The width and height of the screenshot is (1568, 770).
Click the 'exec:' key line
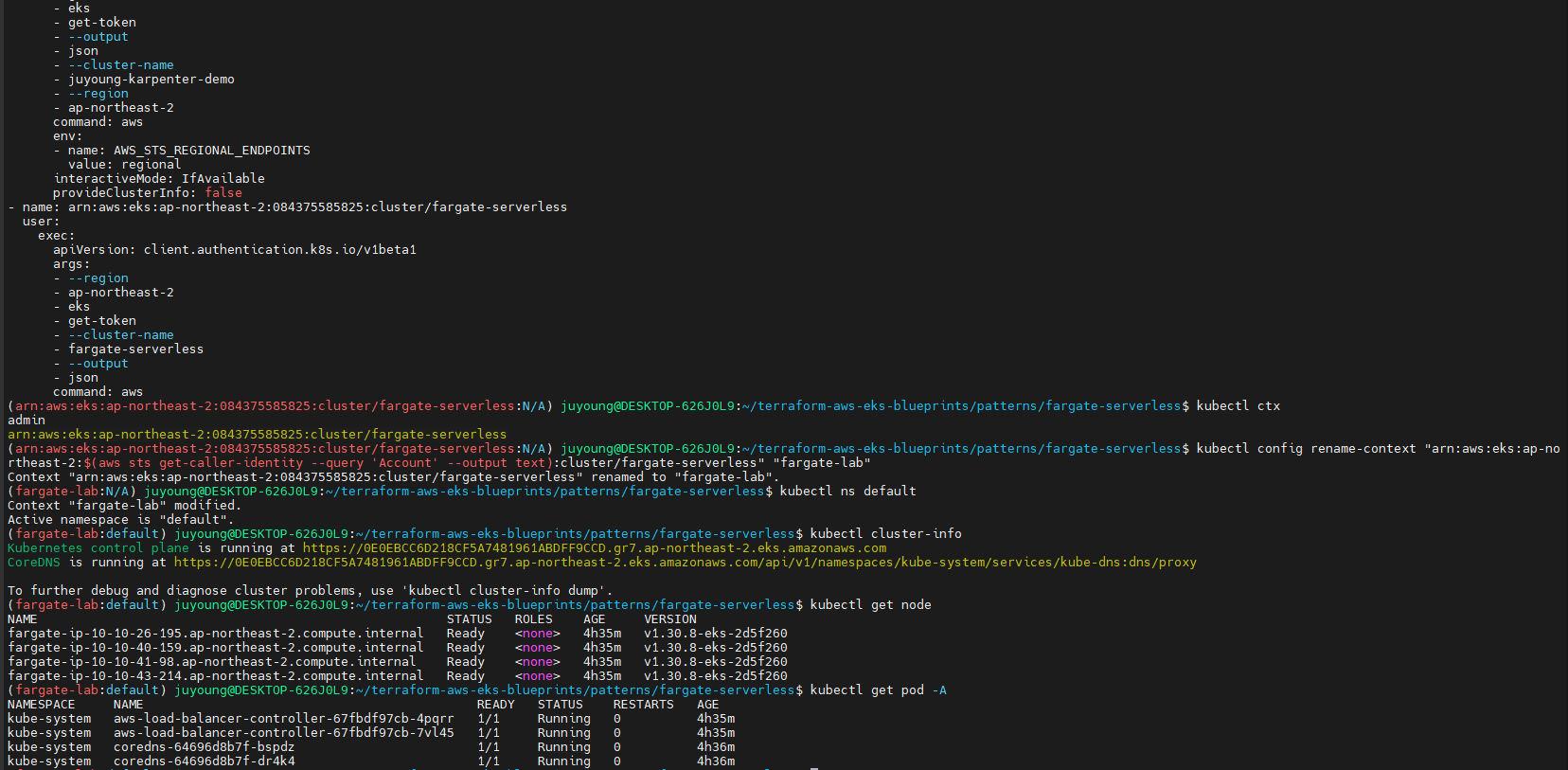pos(56,236)
